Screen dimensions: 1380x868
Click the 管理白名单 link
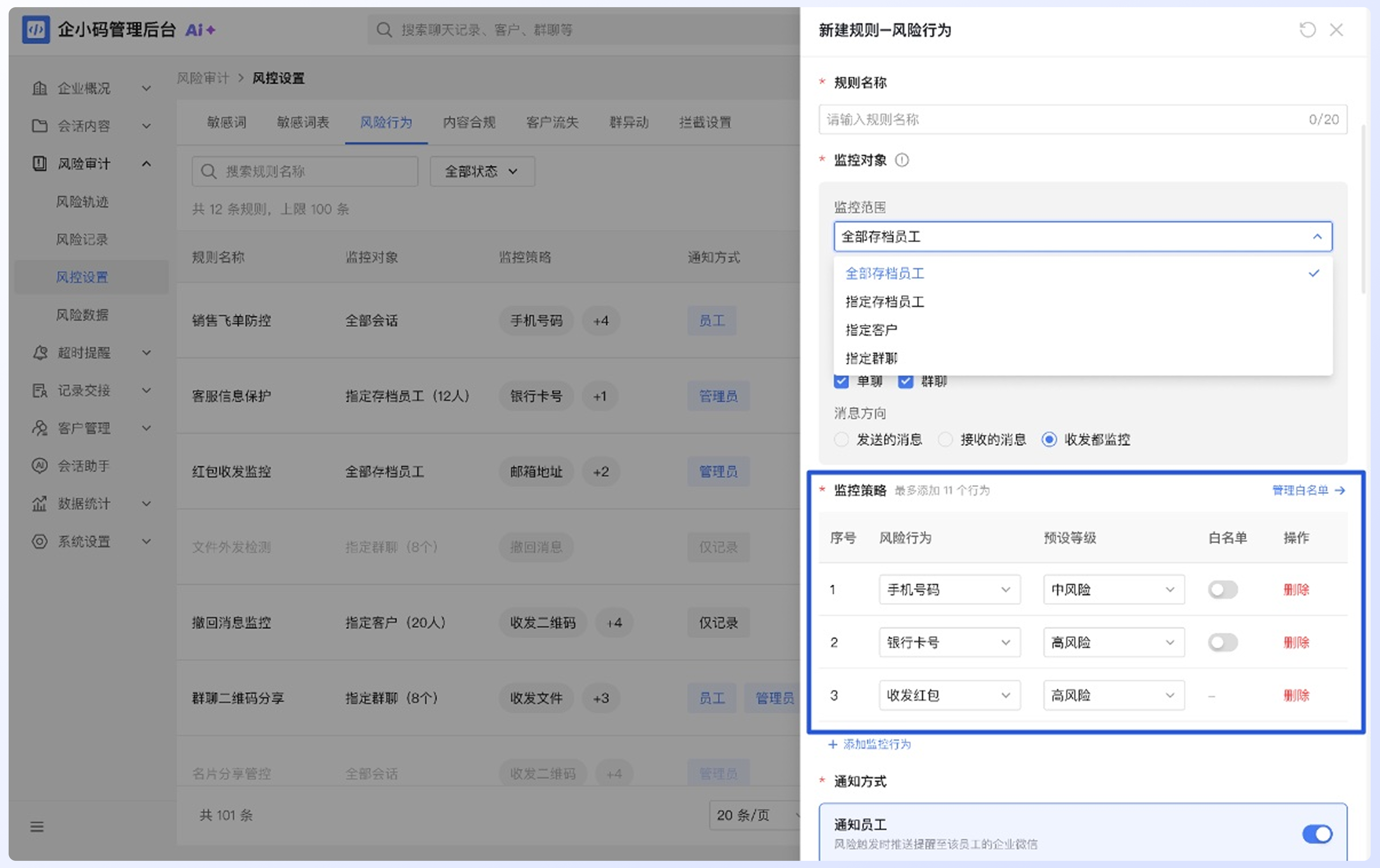1300,490
